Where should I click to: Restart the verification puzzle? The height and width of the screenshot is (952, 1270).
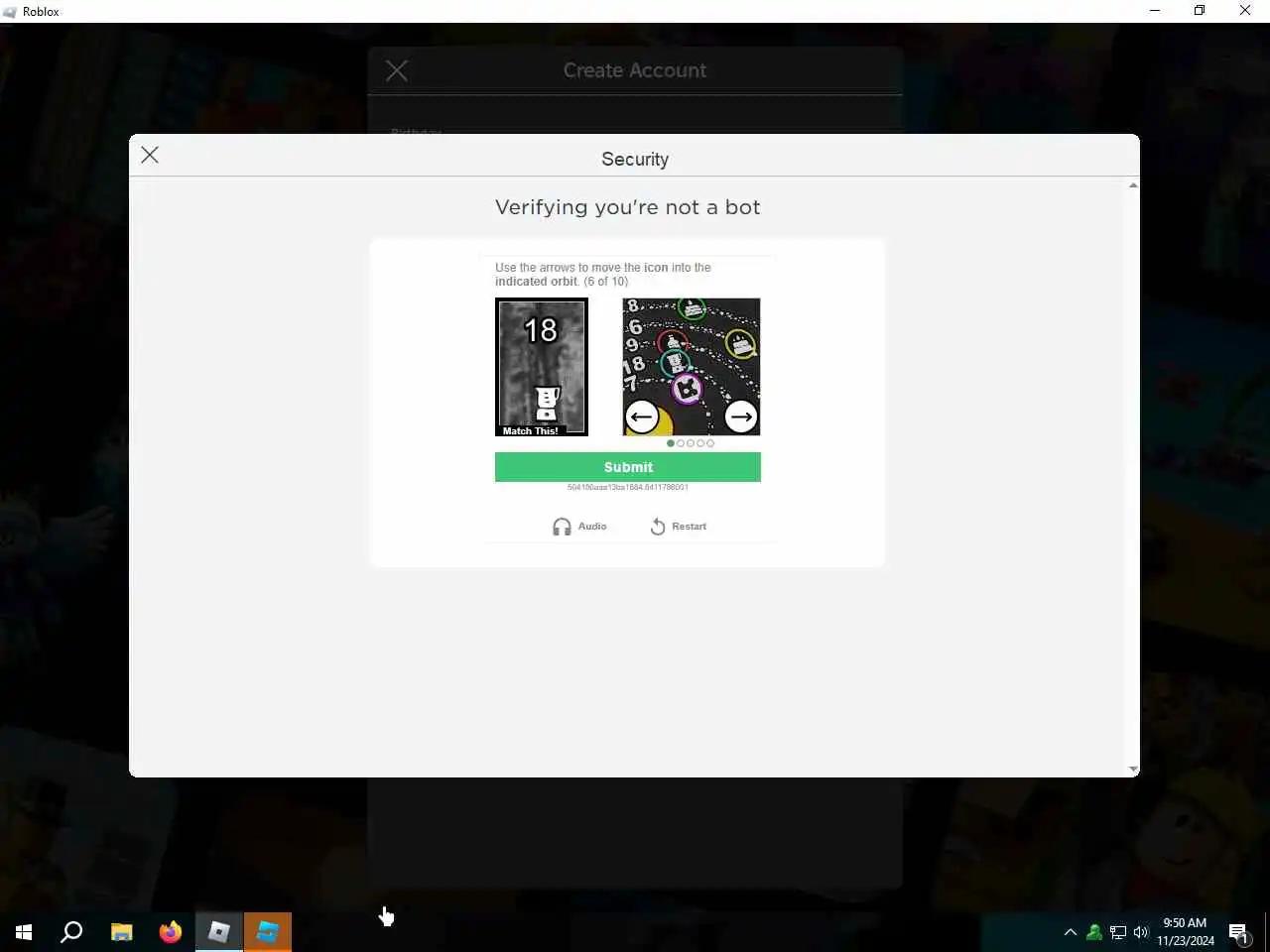[x=679, y=527]
